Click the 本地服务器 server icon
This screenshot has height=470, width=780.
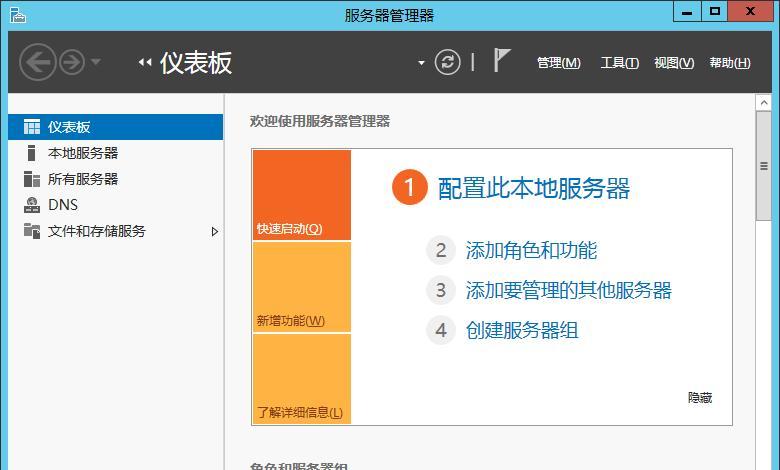click(31, 153)
